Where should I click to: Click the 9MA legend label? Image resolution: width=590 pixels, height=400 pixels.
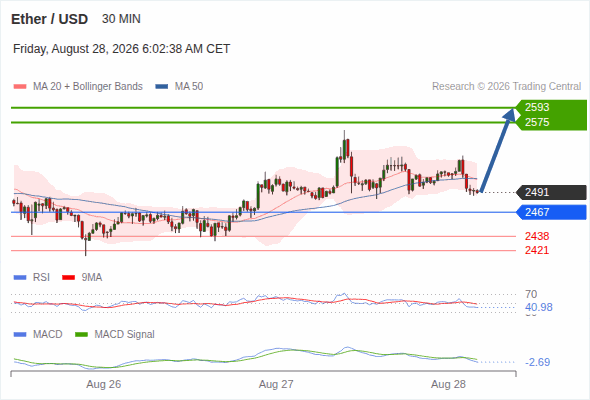coord(92,278)
